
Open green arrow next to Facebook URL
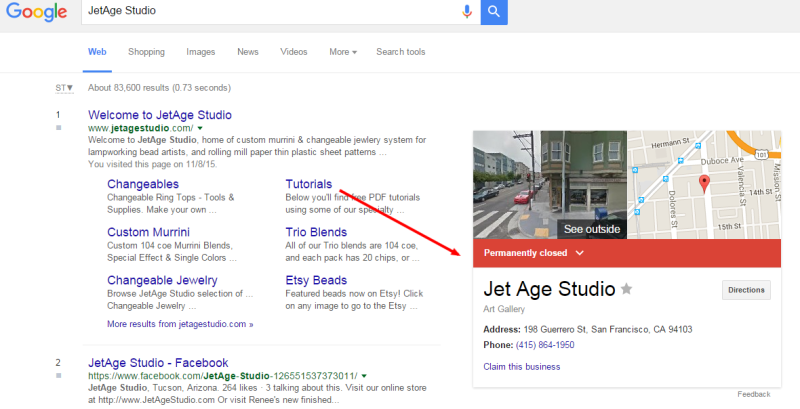pos(364,376)
